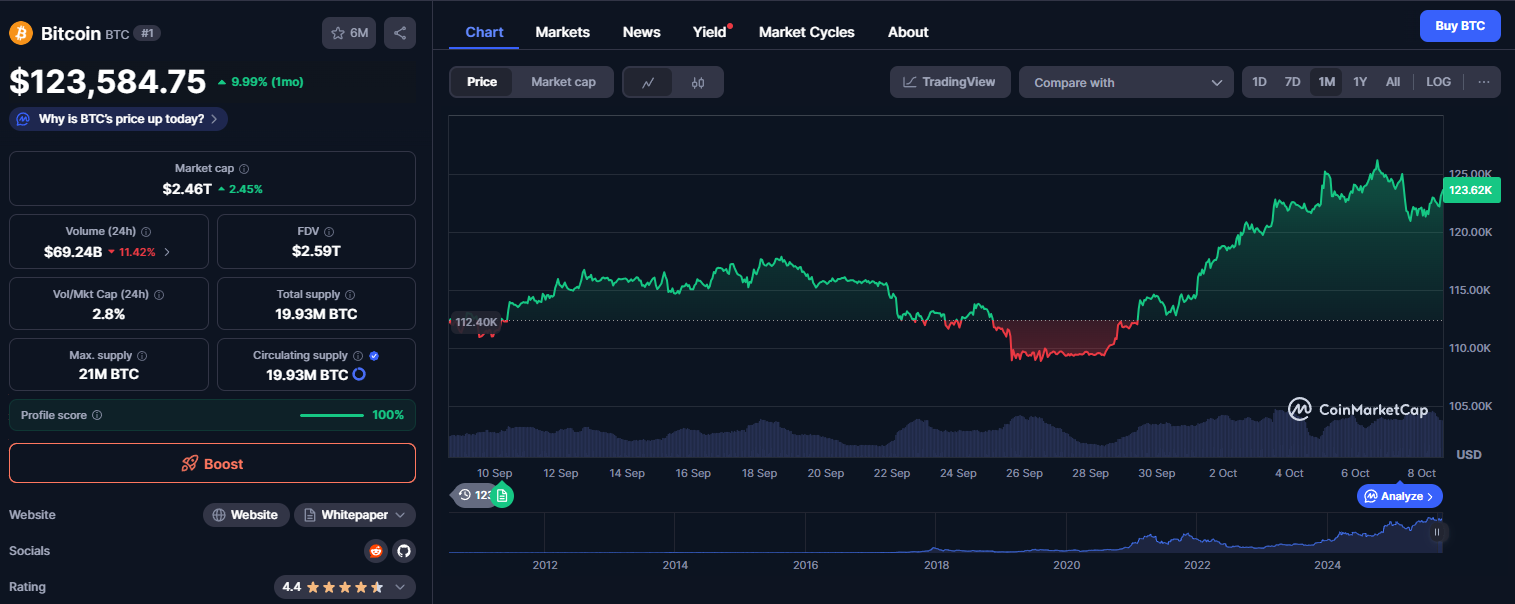Switch to the line chart icon
Screen dimensions: 1515x604
click(x=648, y=82)
